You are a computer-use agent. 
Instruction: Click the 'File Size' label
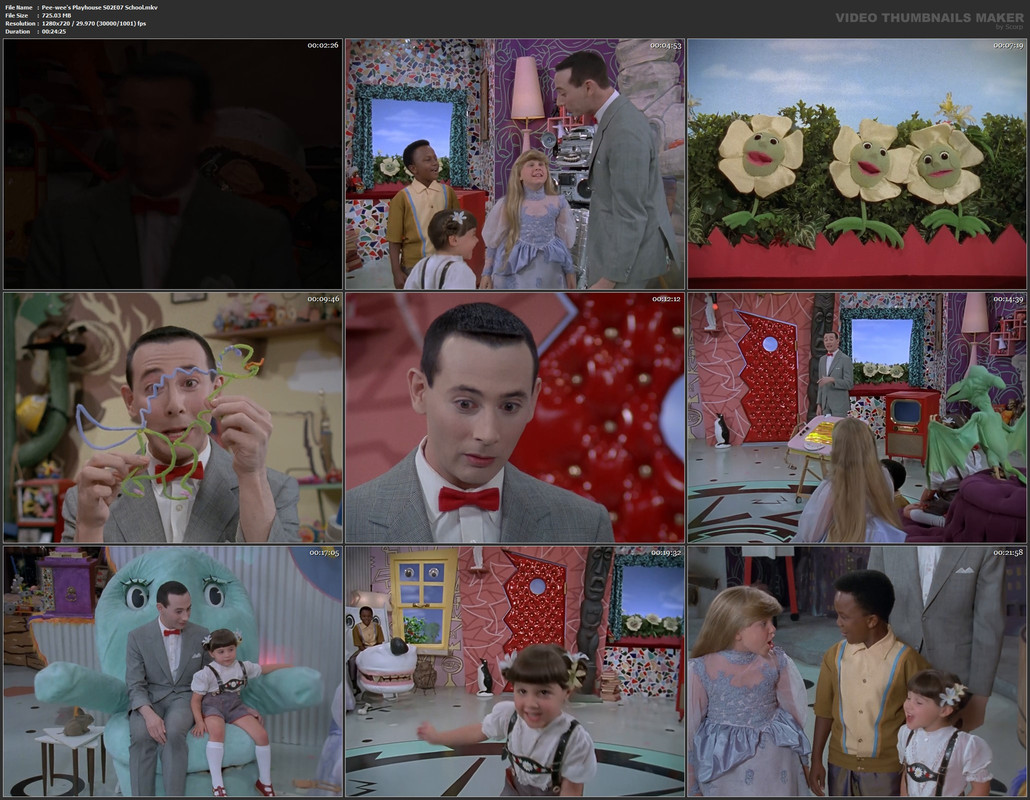coord(17,15)
